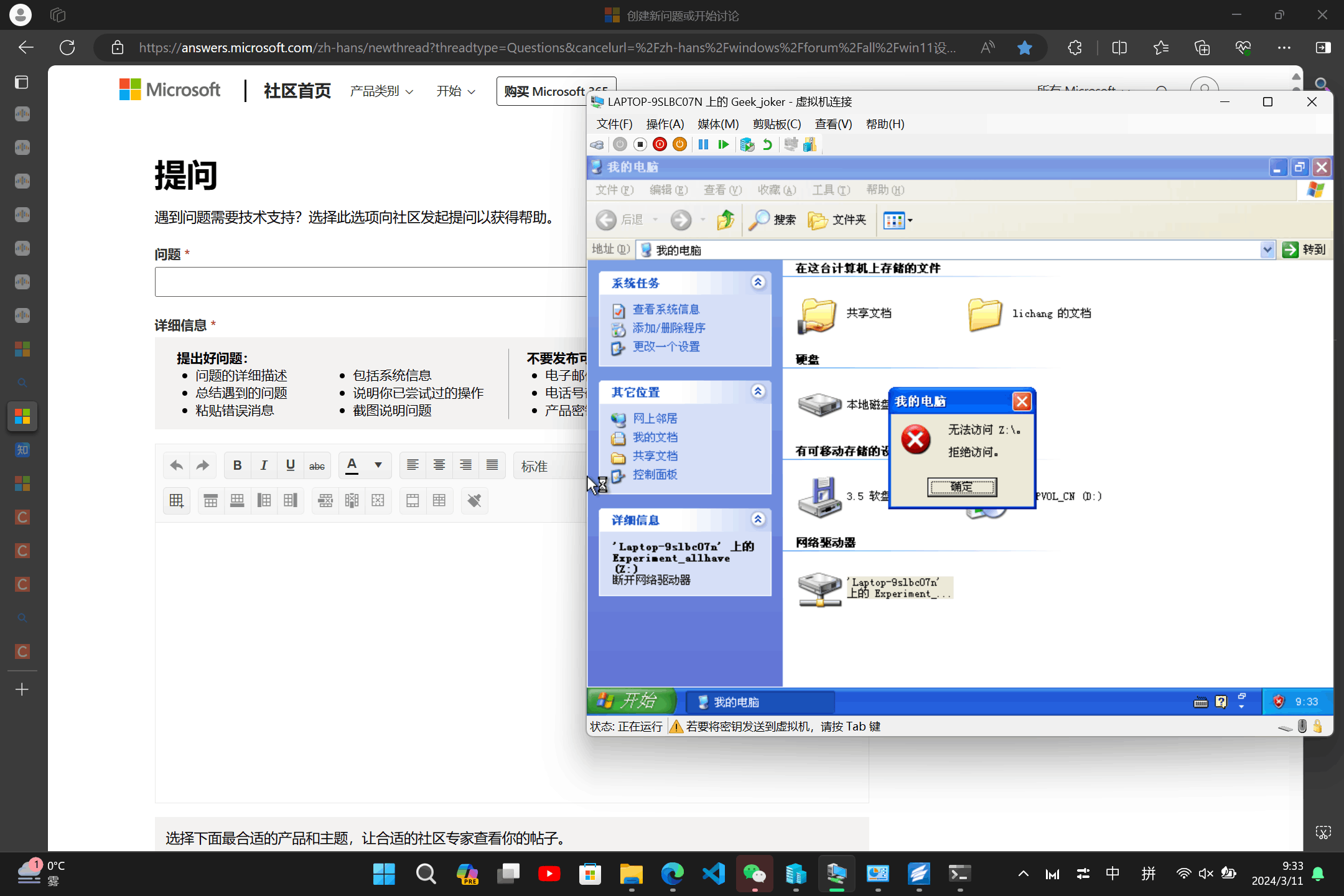Collapse the 详细信息 panel

pyautogui.click(x=758, y=520)
